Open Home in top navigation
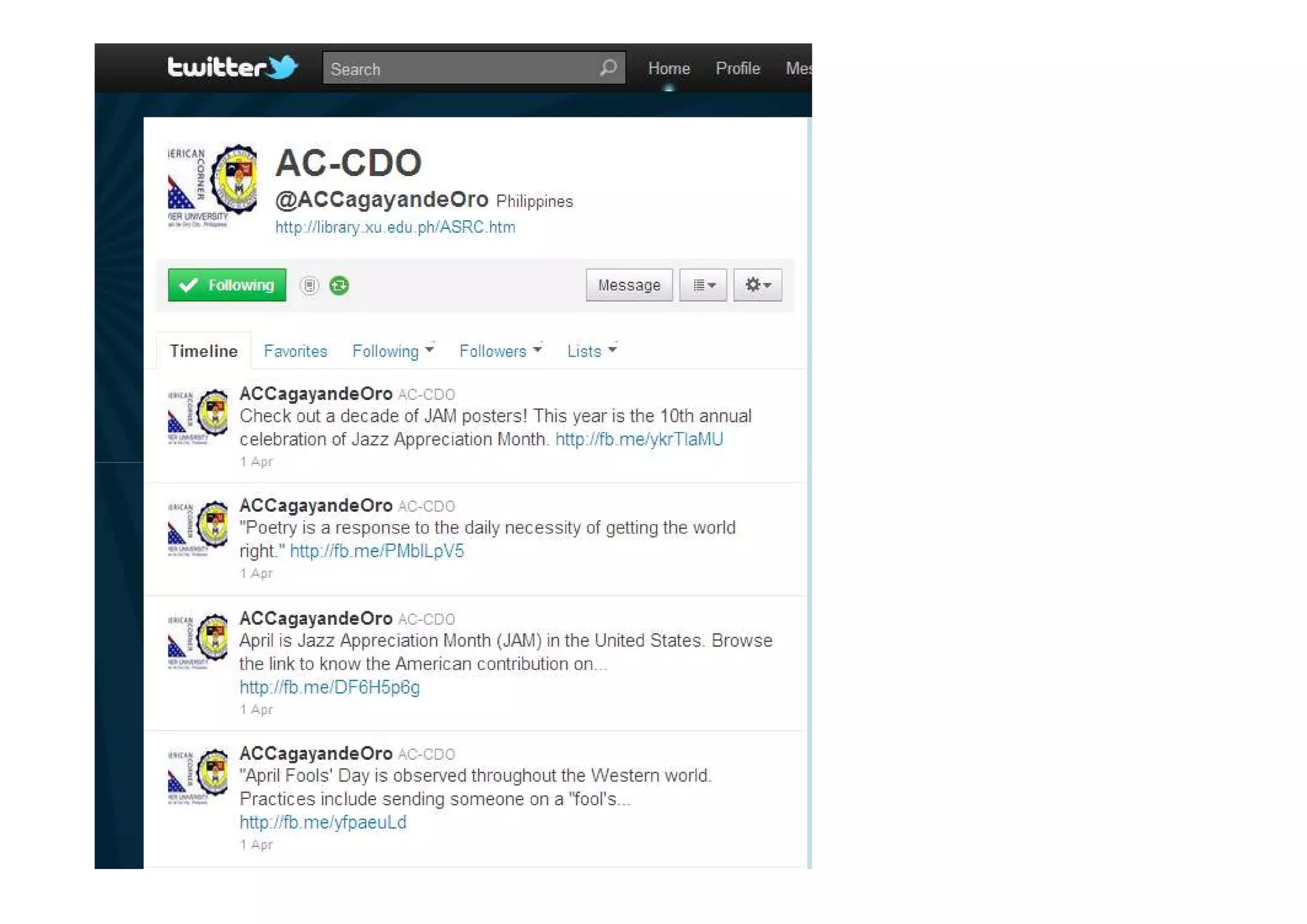The image size is (1307, 924). click(x=669, y=69)
